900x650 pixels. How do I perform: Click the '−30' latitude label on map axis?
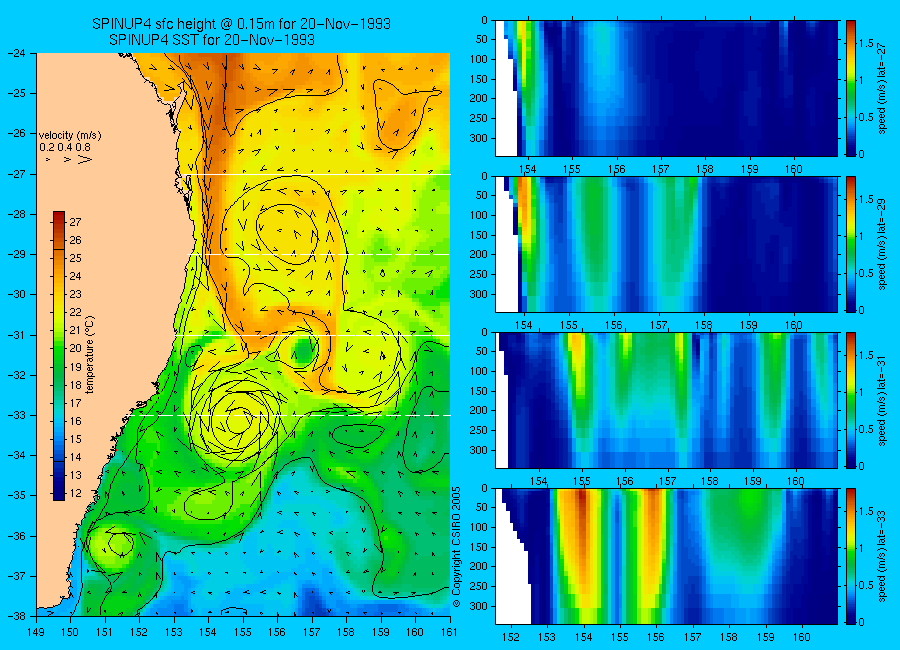[x=18, y=294]
